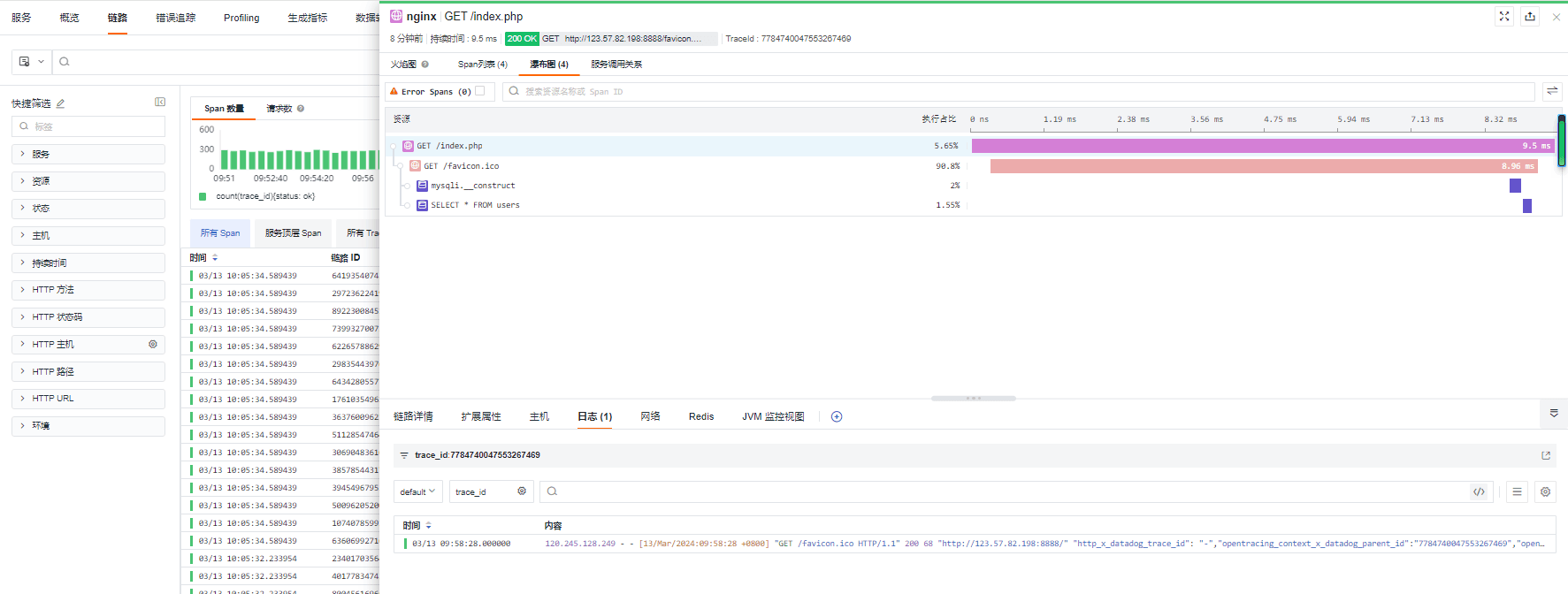Screen dimensions: 1568x594
Task: Expand the 持续时间 filter group
Action: coord(88,263)
